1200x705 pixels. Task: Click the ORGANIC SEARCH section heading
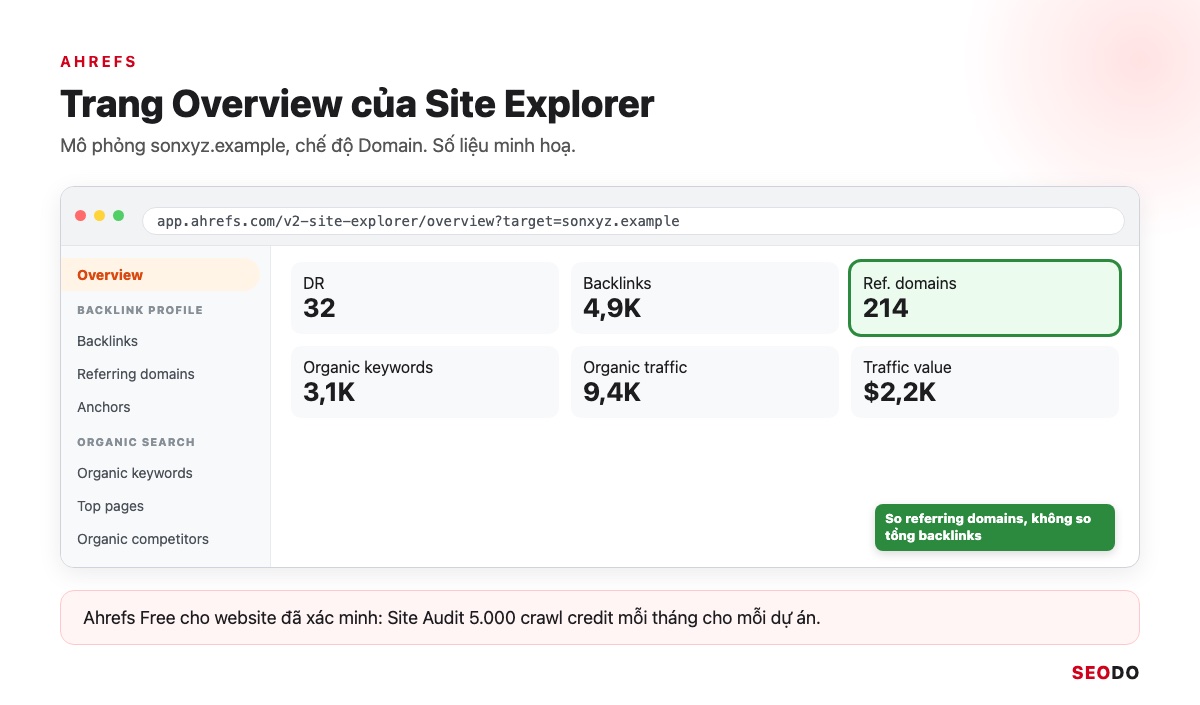[x=136, y=442]
